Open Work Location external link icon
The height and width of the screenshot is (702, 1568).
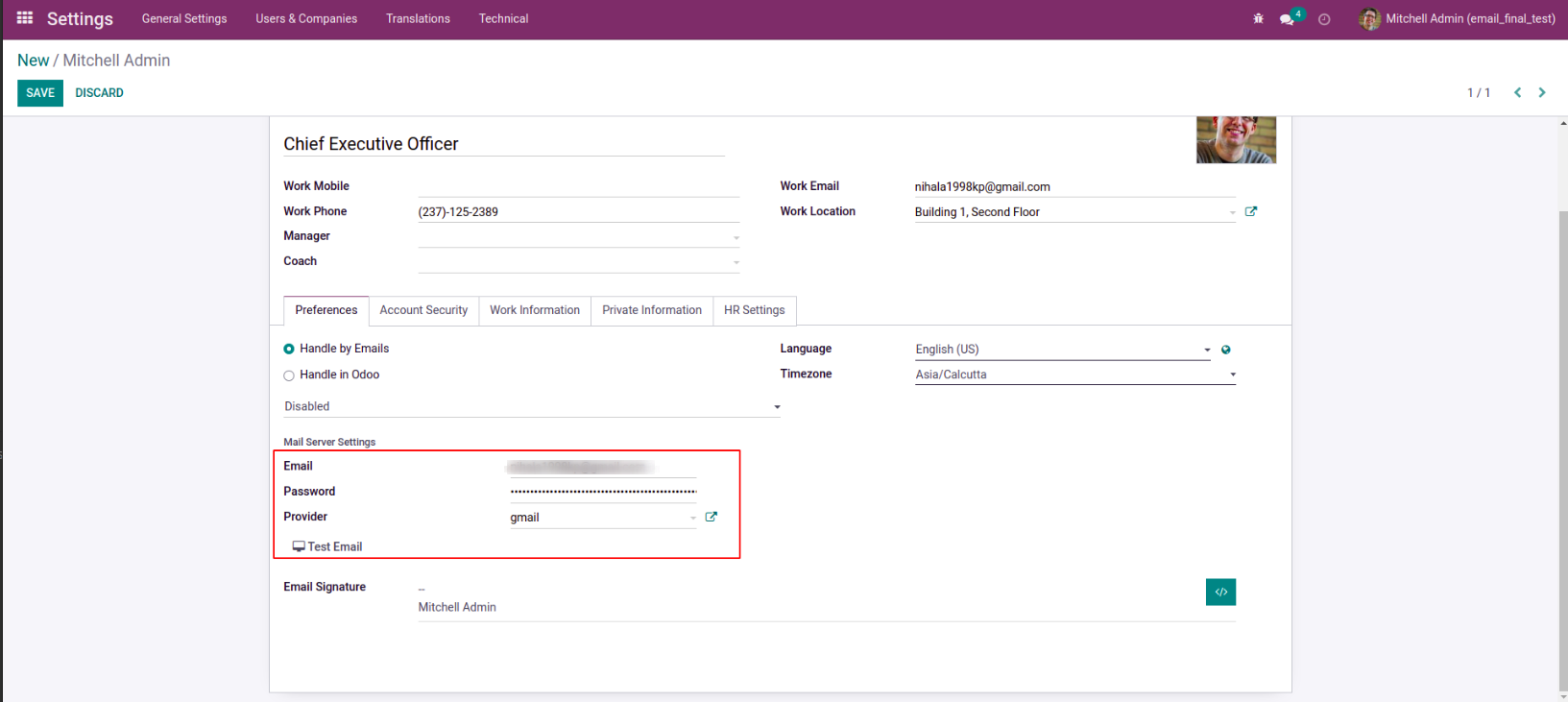pyautogui.click(x=1250, y=211)
